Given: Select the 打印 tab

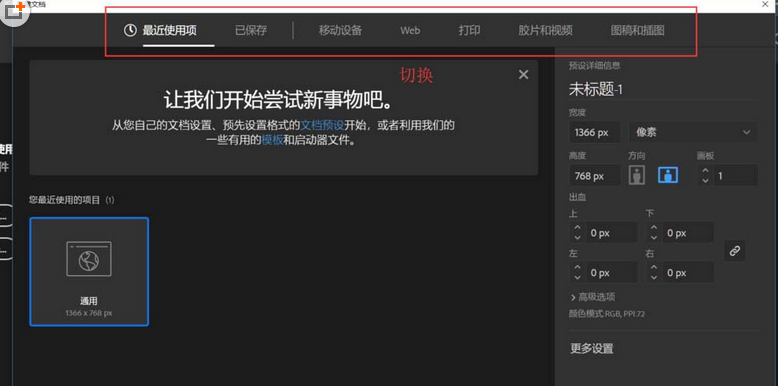Looking at the screenshot, I should coord(469,31).
